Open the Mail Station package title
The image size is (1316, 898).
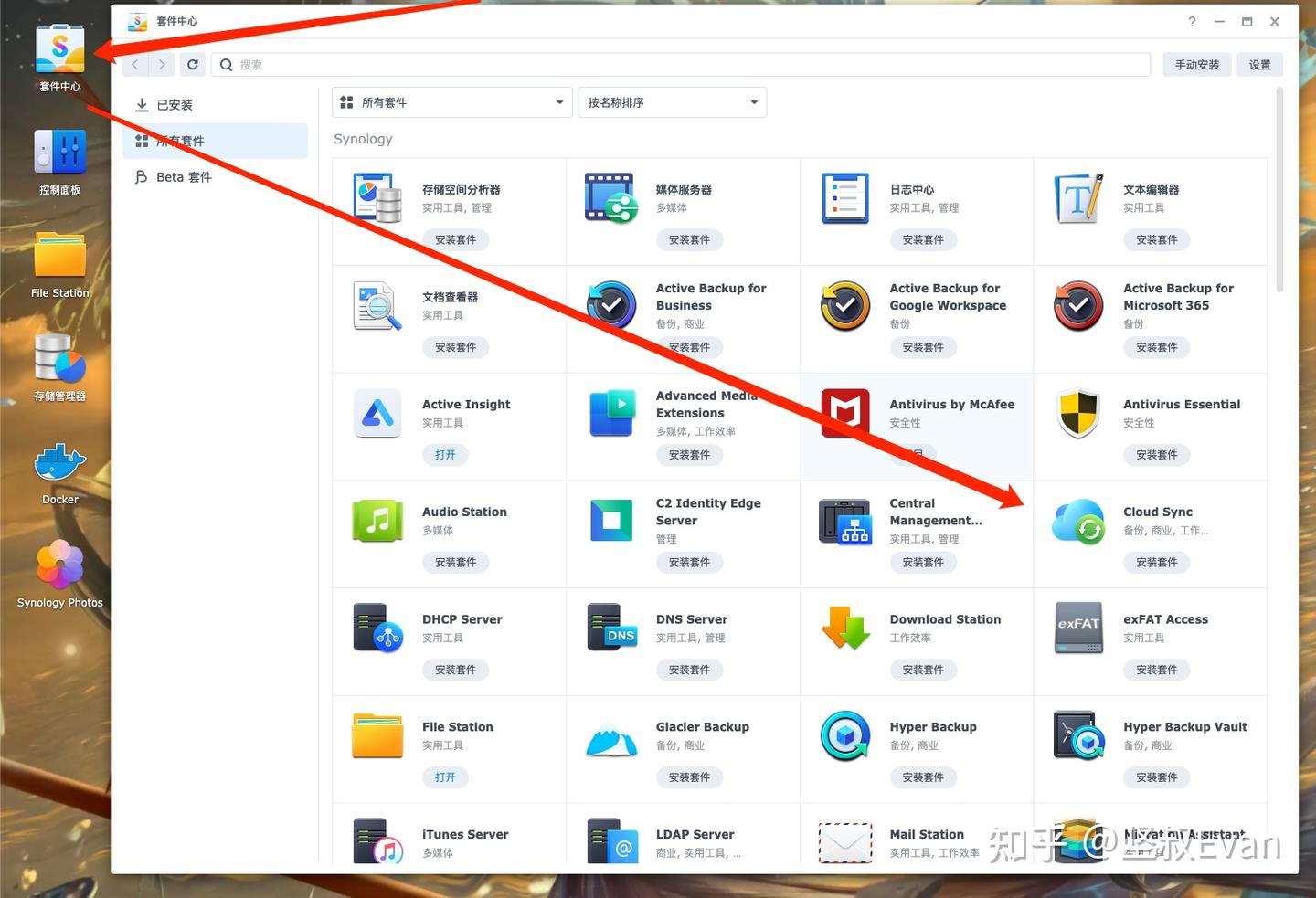click(927, 835)
